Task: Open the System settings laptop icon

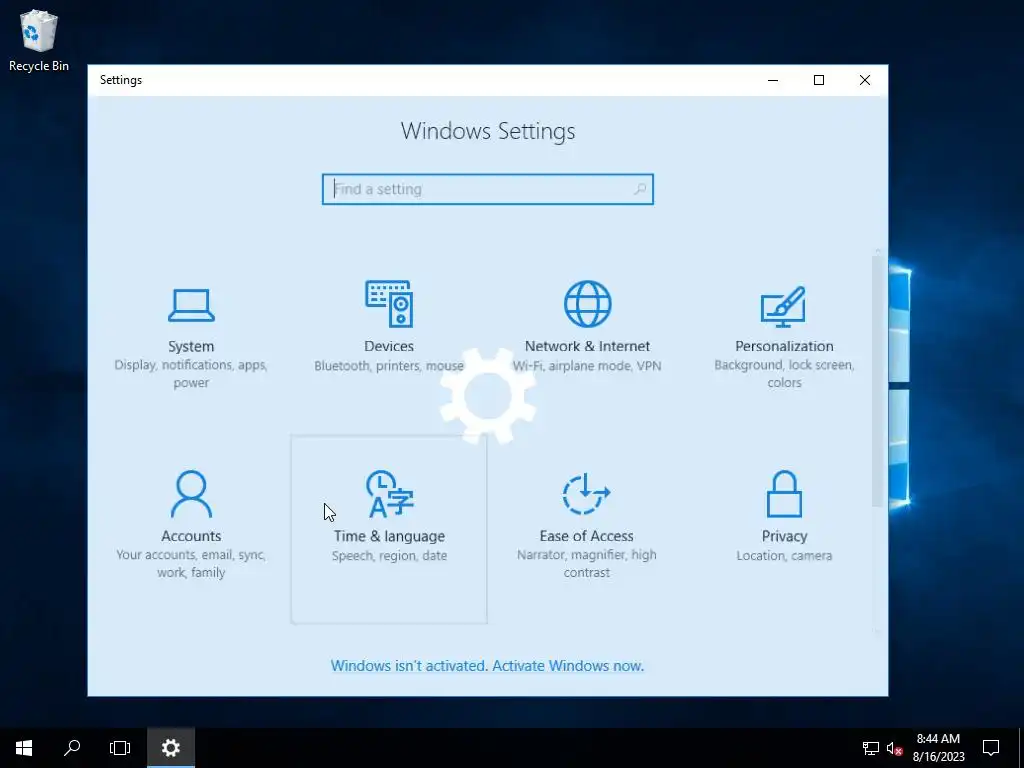Action: pyautogui.click(x=191, y=306)
